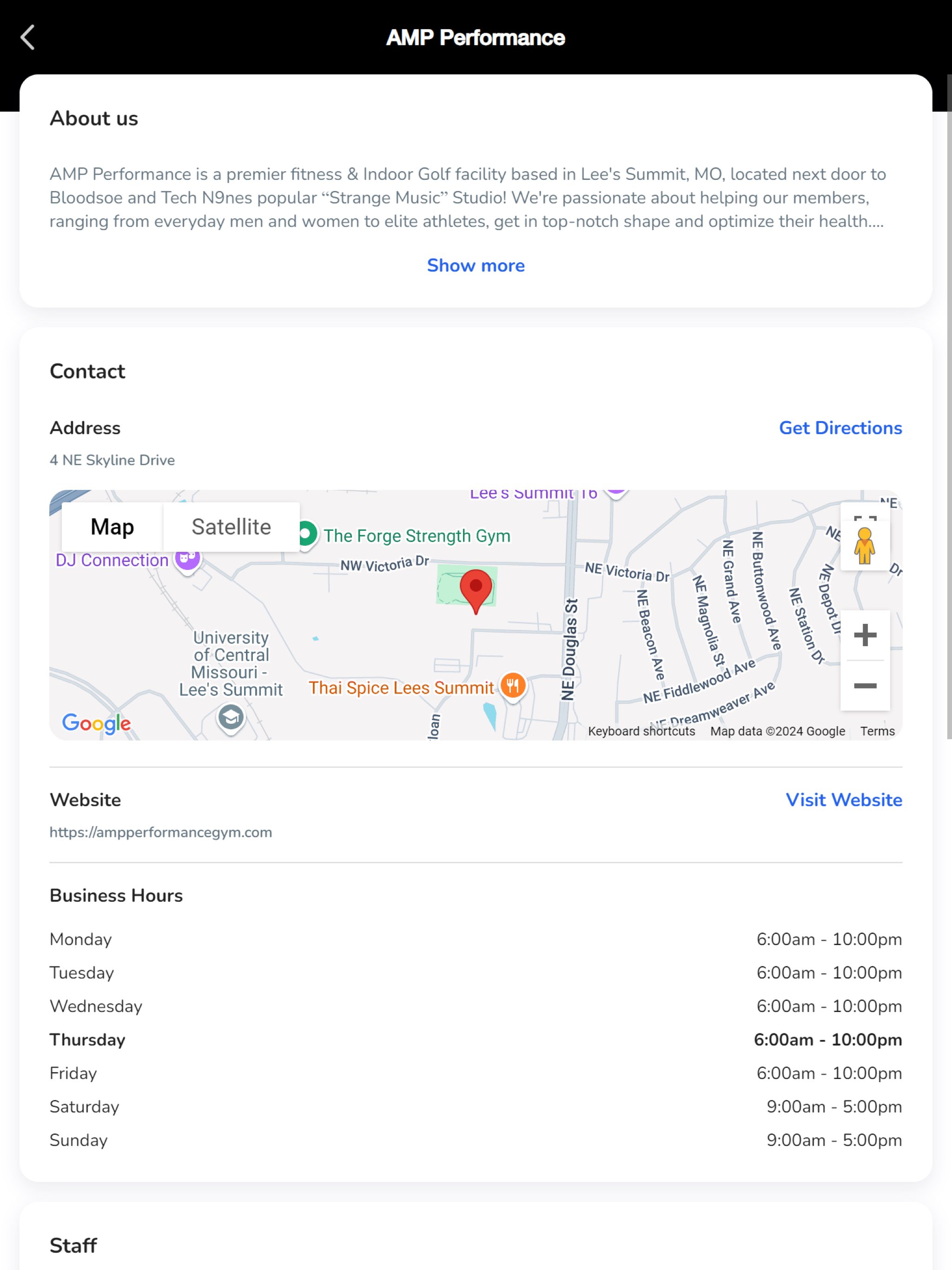This screenshot has height=1270, width=952.
Task: Select University of Central Missouri marker icon
Action: click(x=231, y=718)
